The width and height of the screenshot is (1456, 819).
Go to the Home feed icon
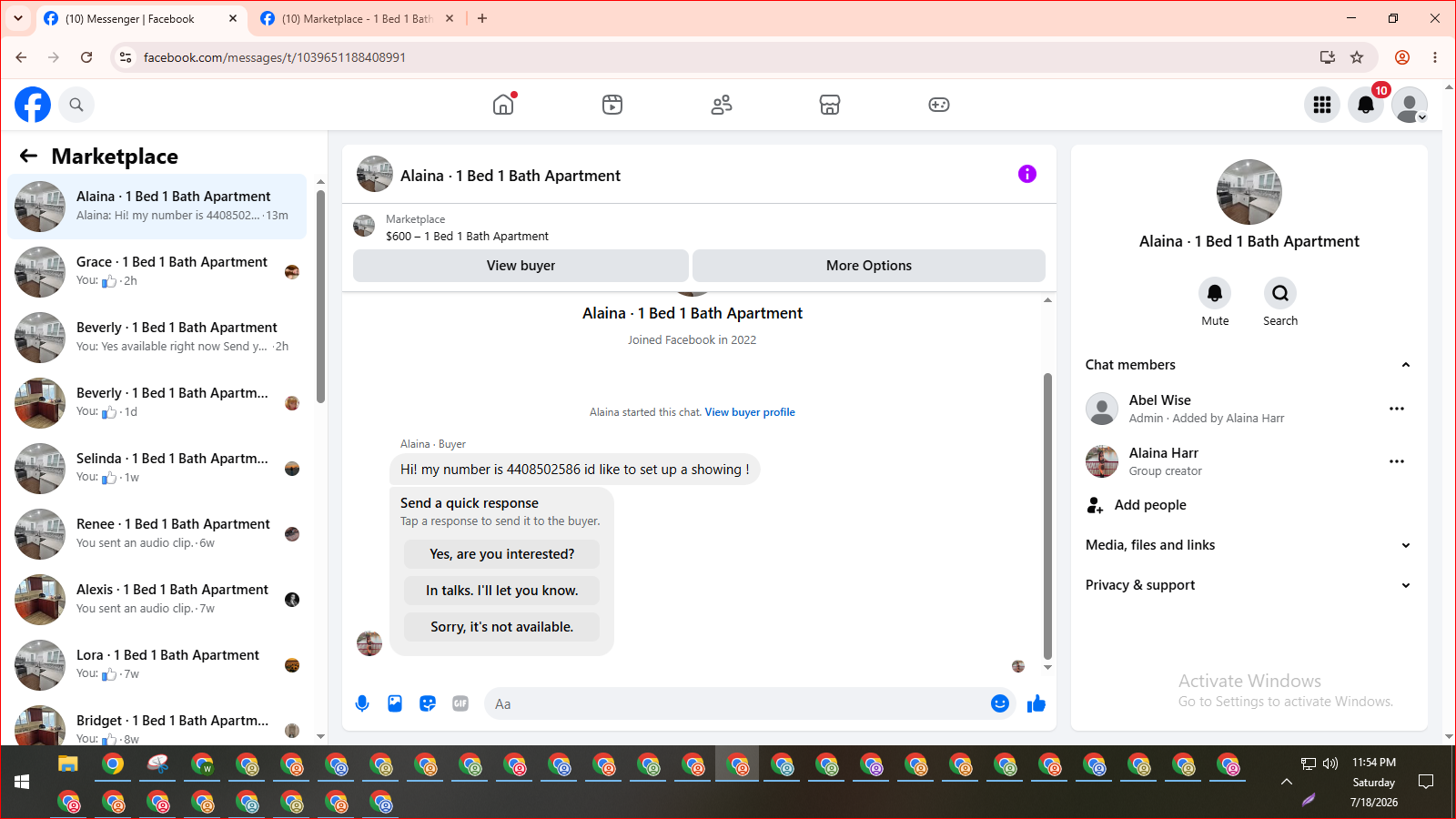point(503,105)
